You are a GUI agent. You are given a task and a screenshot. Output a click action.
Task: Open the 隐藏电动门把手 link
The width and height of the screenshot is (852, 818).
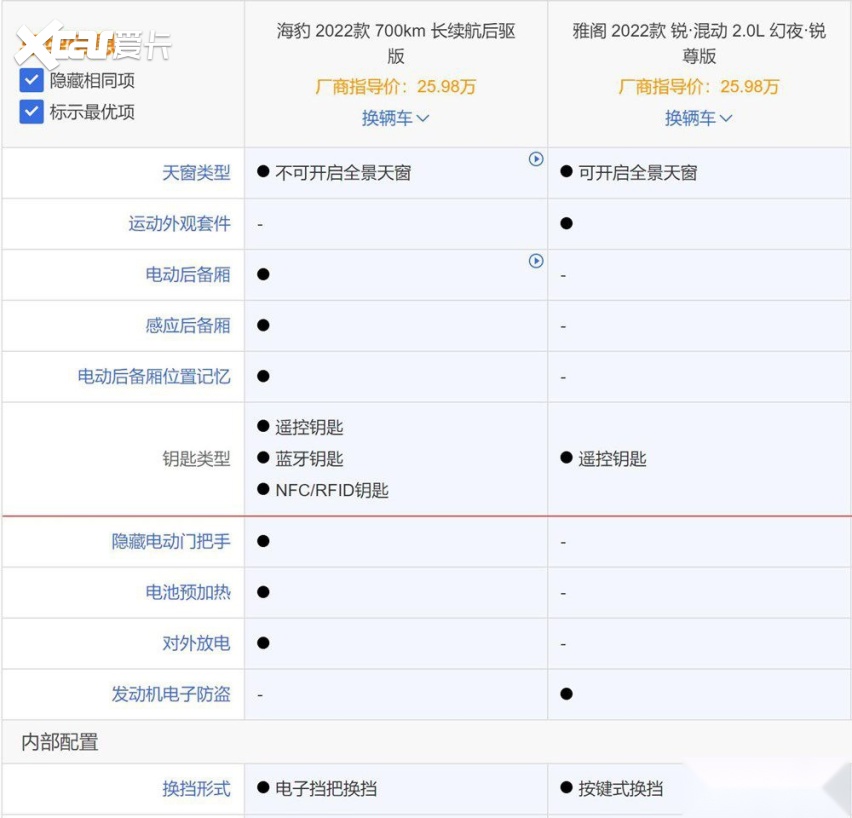click(x=171, y=542)
